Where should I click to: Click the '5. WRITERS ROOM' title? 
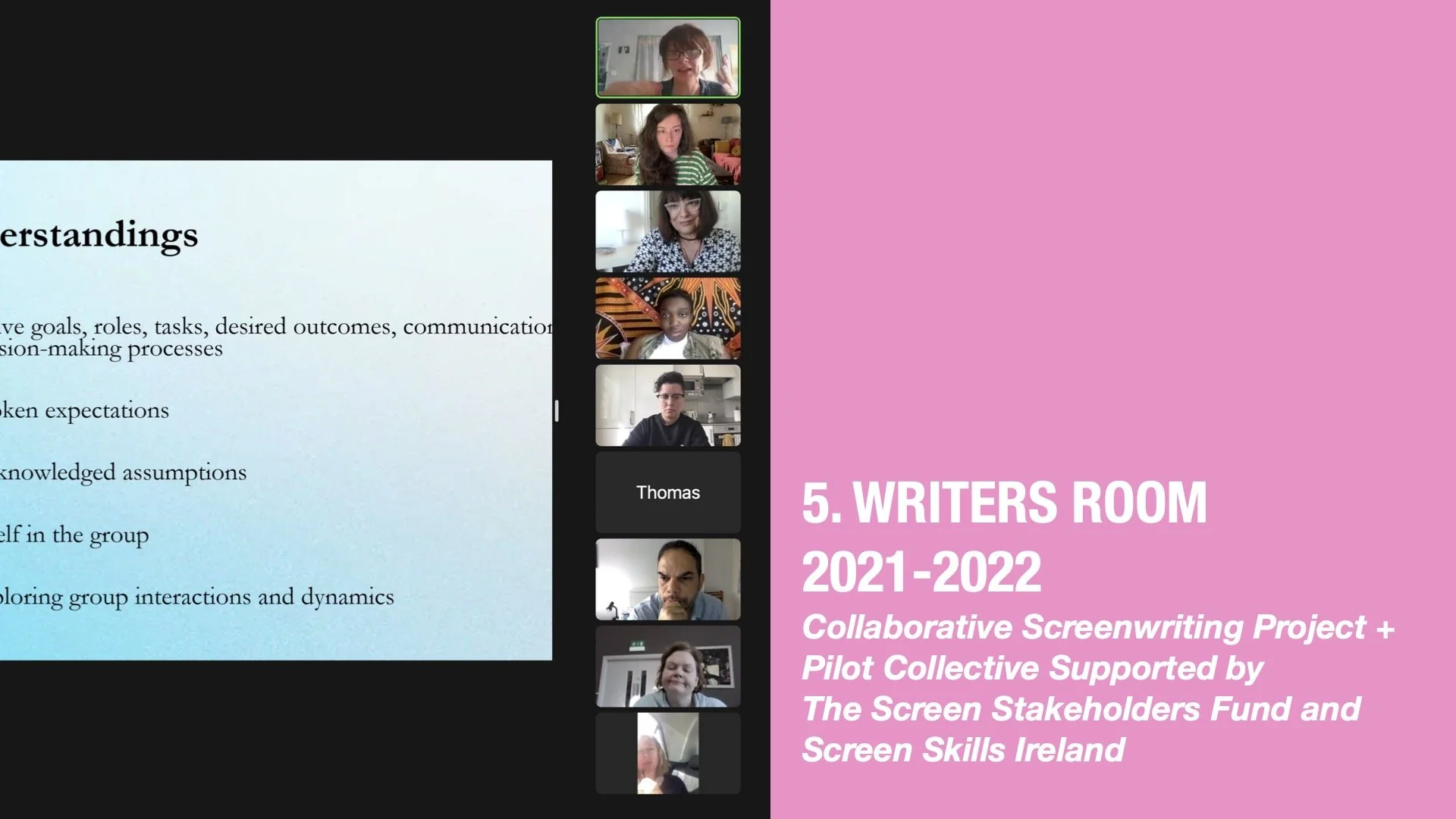pos(1004,503)
